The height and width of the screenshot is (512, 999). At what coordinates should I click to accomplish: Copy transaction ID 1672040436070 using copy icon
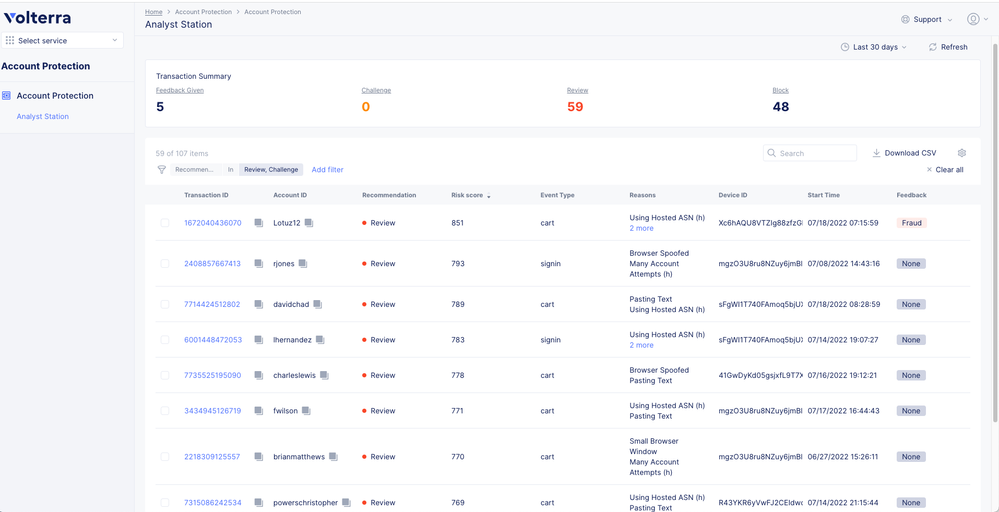[258, 223]
